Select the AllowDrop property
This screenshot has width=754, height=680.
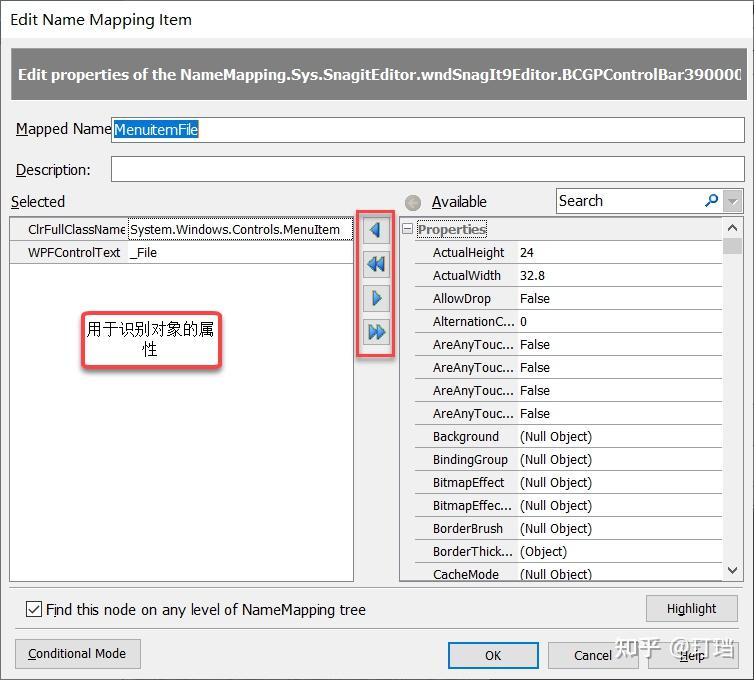tap(568, 299)
